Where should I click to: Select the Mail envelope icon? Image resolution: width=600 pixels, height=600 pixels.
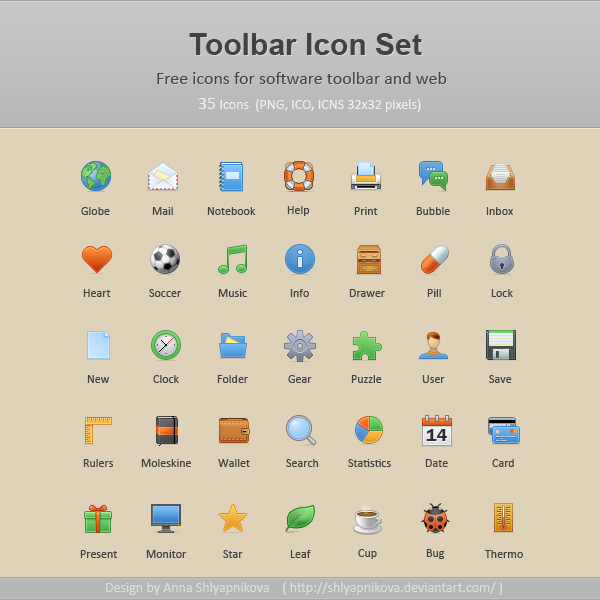163,176
